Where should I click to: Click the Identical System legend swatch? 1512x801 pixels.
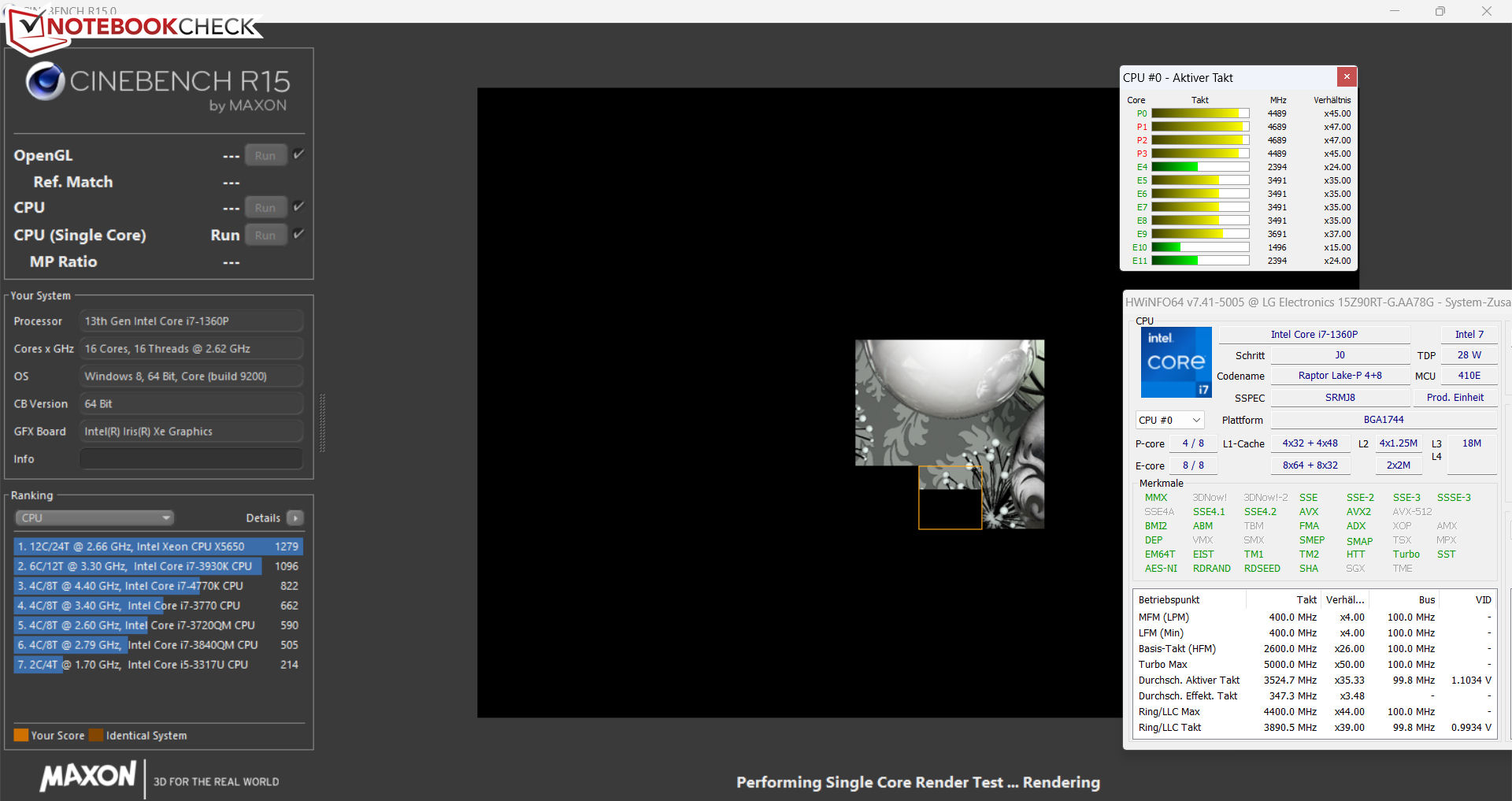[x=96, y=736]
